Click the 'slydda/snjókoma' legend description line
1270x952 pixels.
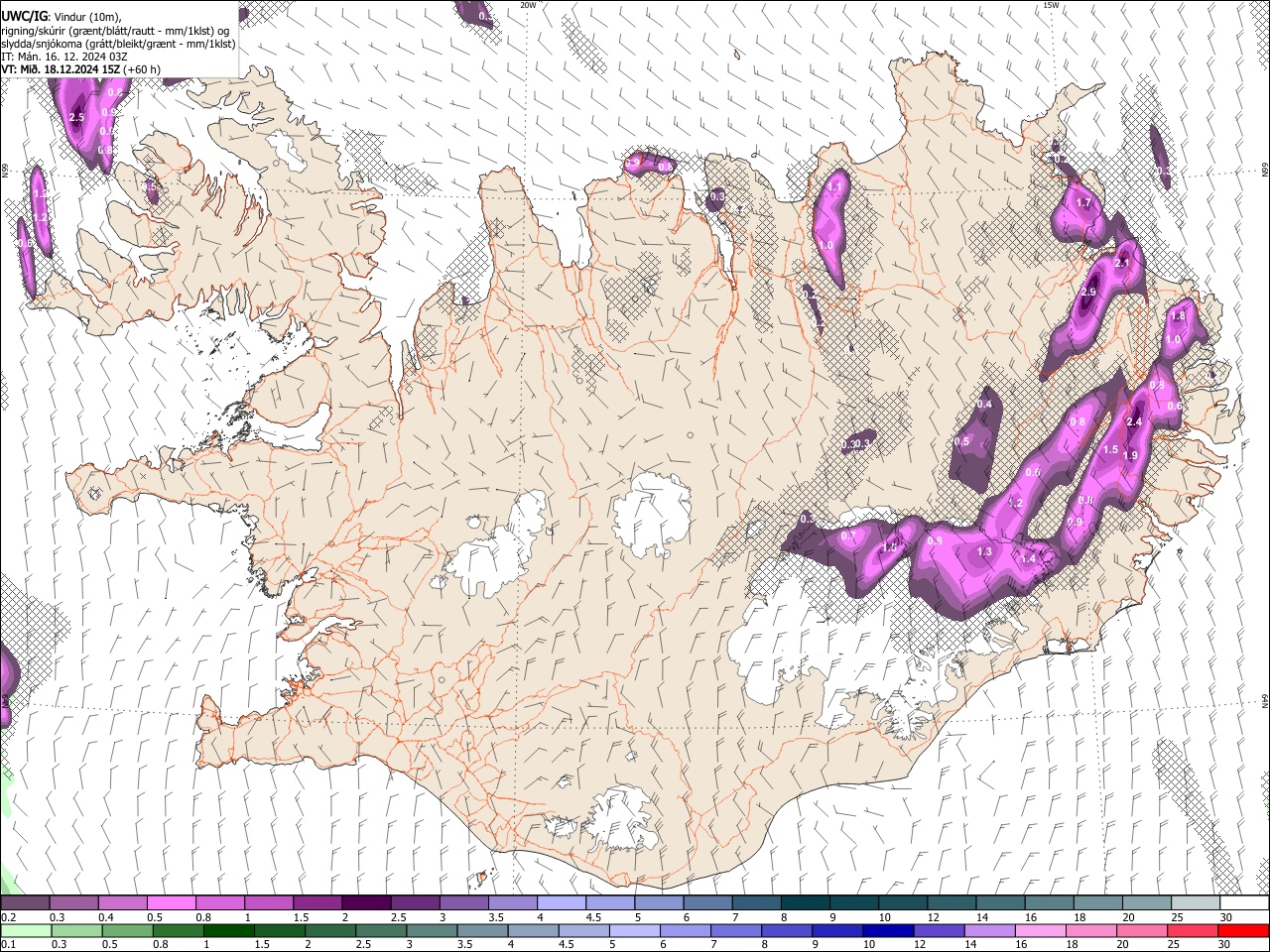tap(118, 44)
